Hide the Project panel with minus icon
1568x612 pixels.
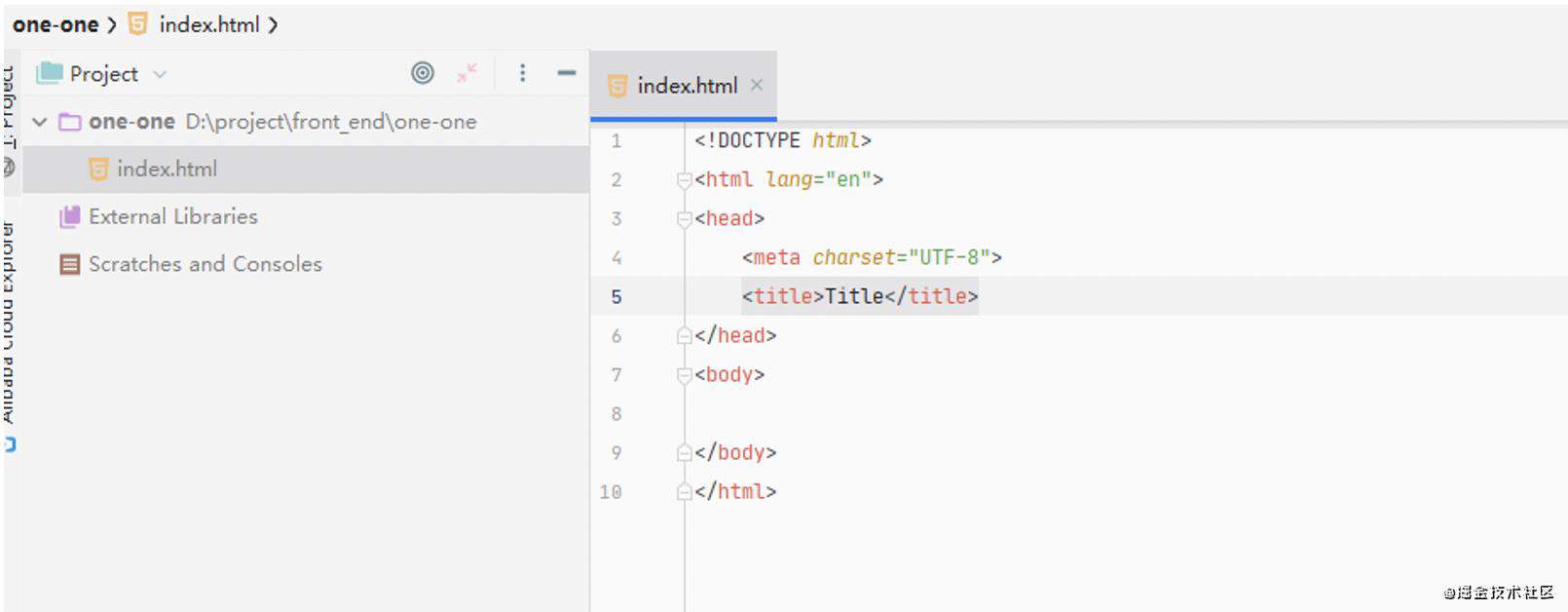tap(567, 73)
